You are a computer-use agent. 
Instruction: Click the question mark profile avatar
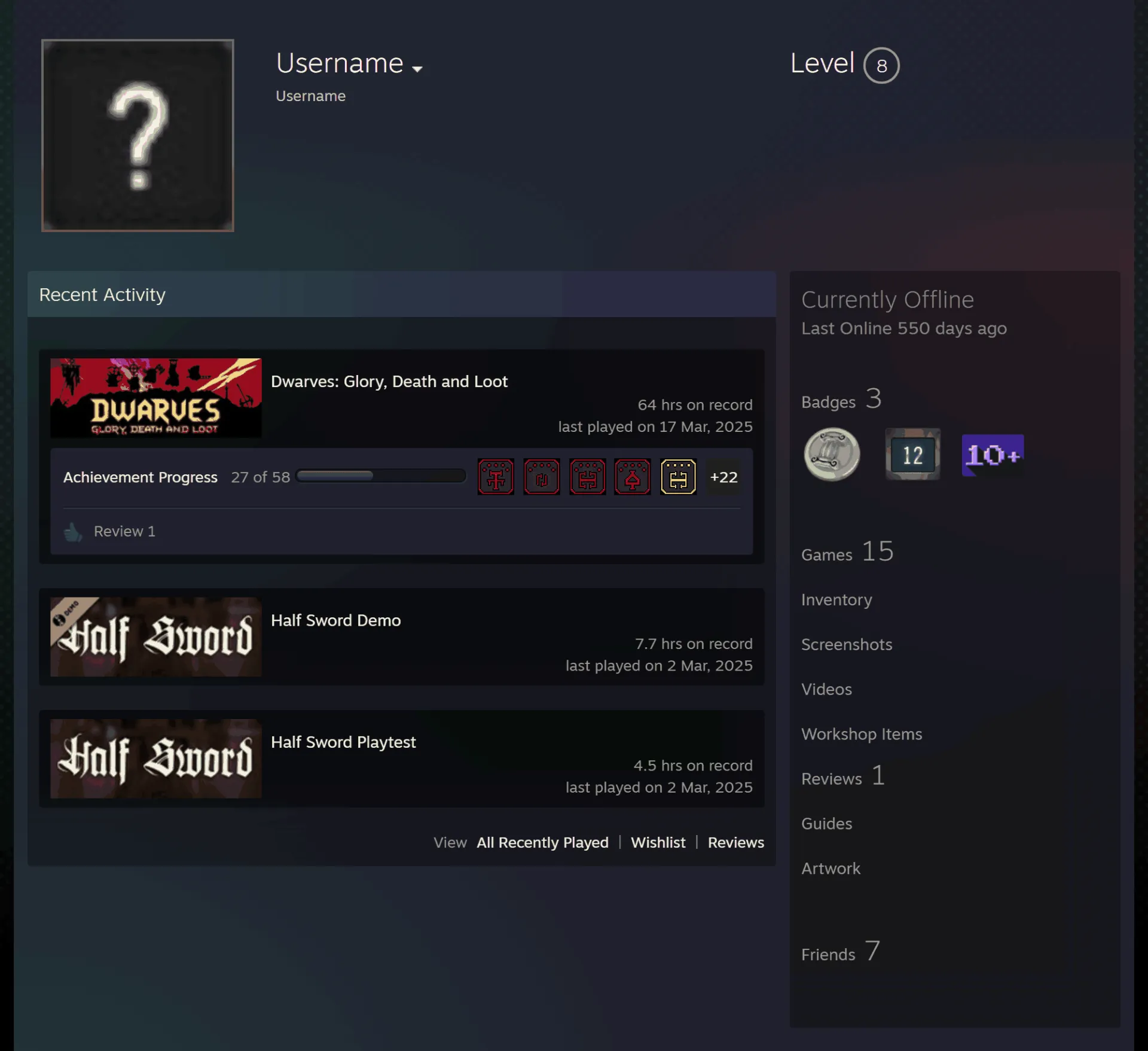coord(138,135)
